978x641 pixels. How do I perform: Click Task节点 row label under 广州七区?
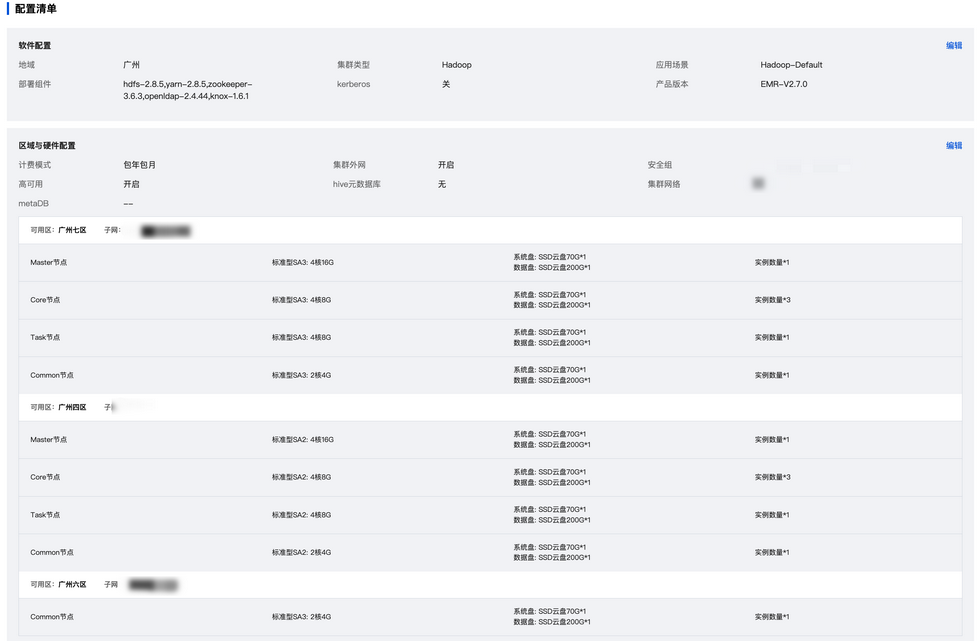[46, 338]
